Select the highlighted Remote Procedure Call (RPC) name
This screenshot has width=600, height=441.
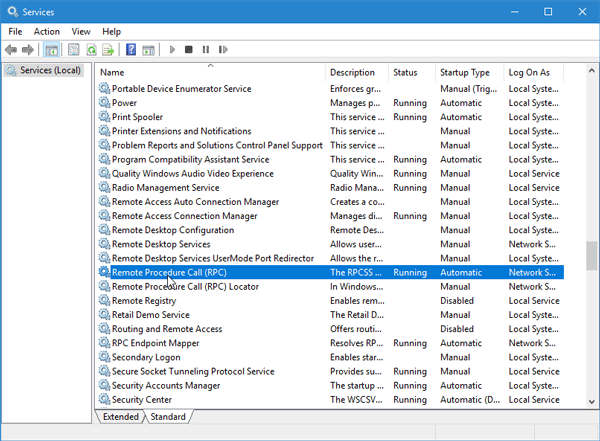(x=169, y=273)
